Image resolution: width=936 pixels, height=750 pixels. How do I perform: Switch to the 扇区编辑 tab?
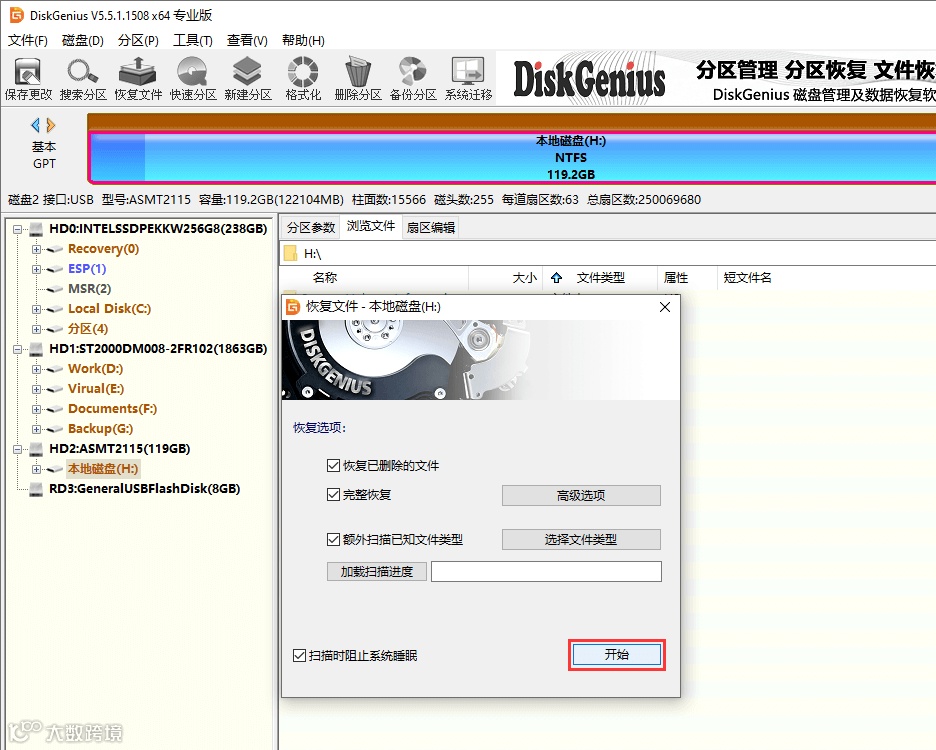click(430, 228)
